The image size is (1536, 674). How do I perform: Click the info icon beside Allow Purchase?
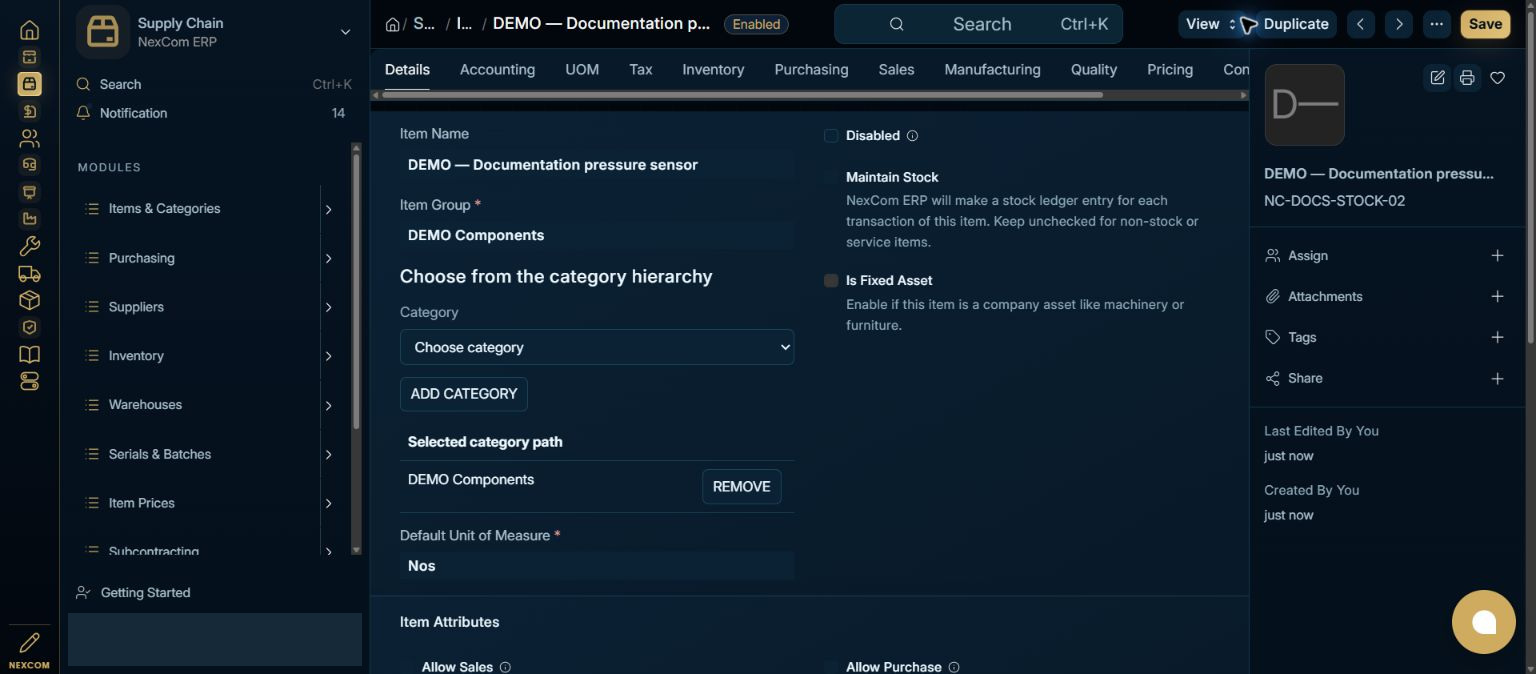click(954, 667)
